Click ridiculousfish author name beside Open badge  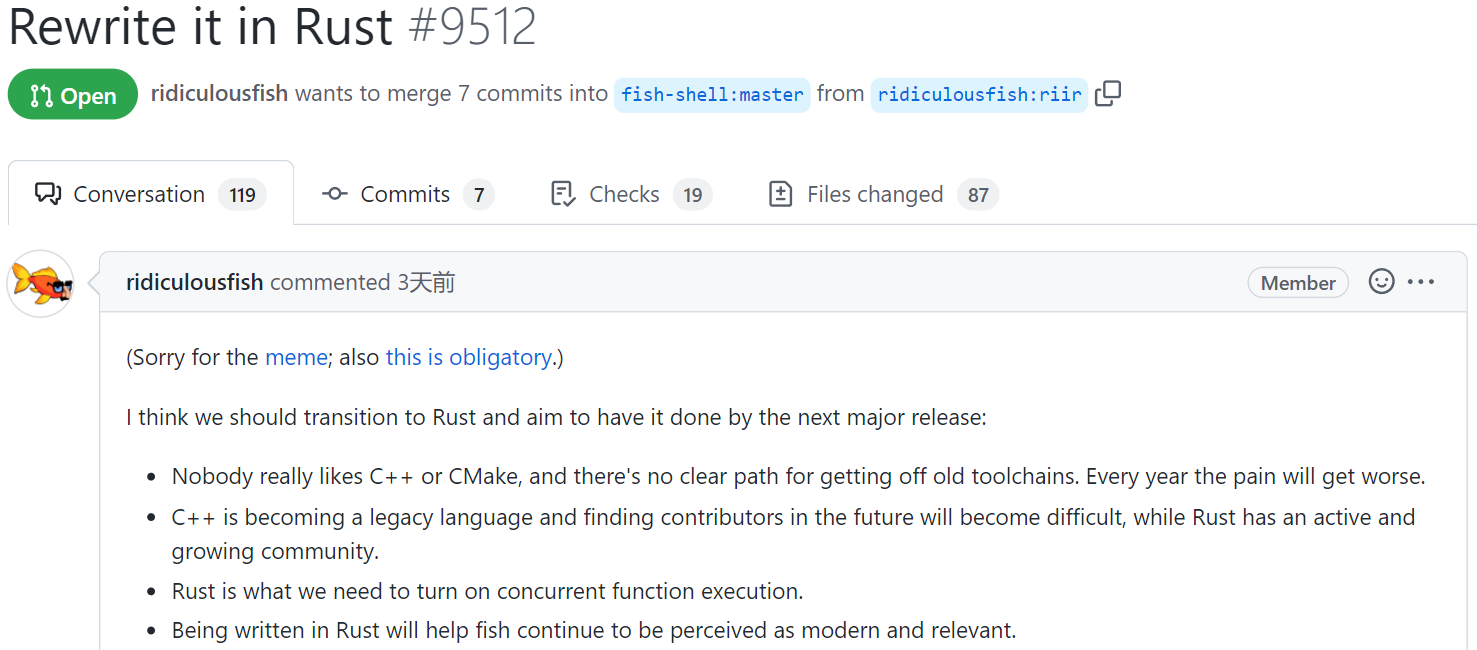click(x=219, y=94)
